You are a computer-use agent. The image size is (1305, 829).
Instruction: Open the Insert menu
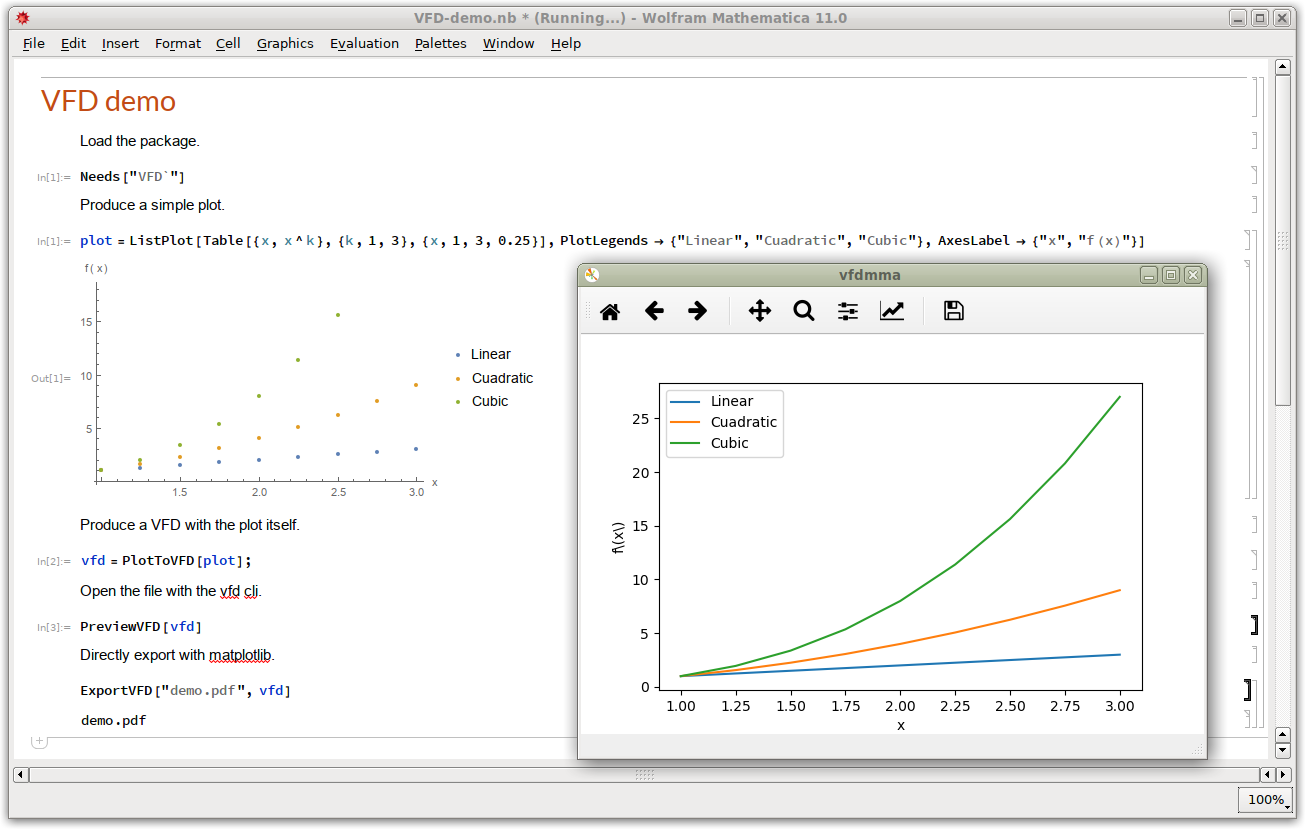(x=120, y=43)
